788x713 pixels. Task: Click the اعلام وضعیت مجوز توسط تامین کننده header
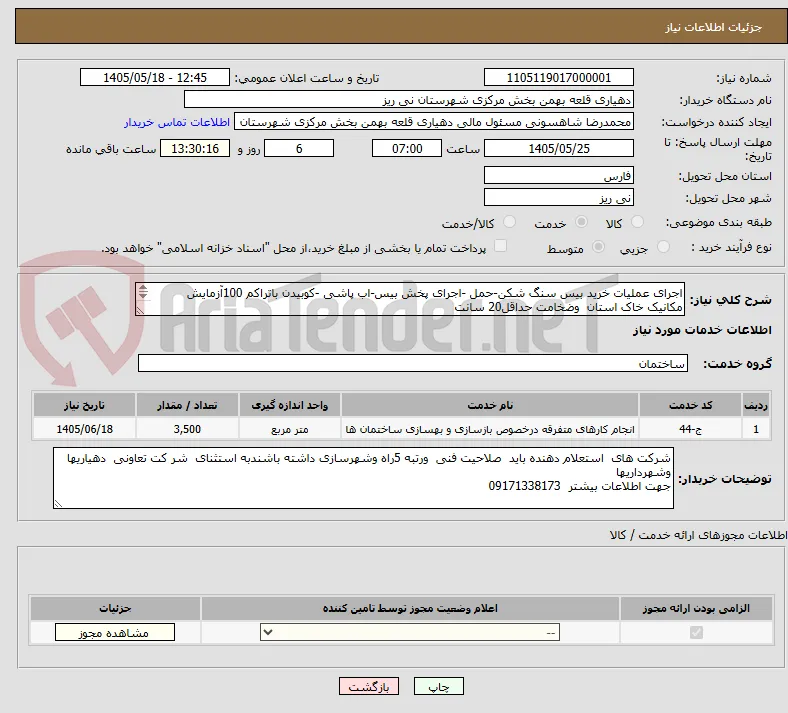(410, 608)
